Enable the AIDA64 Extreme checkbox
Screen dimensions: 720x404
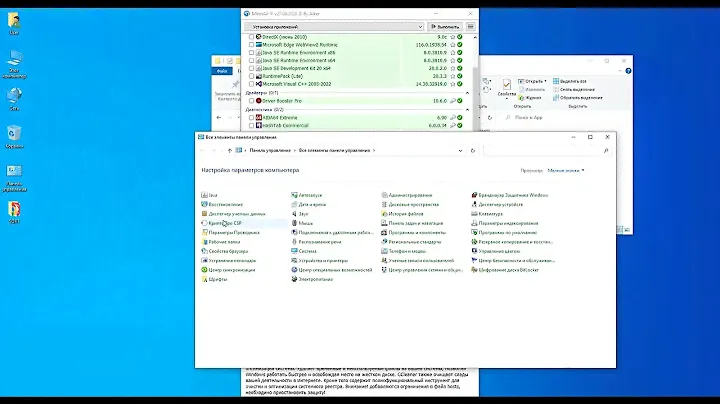point(252,117)
